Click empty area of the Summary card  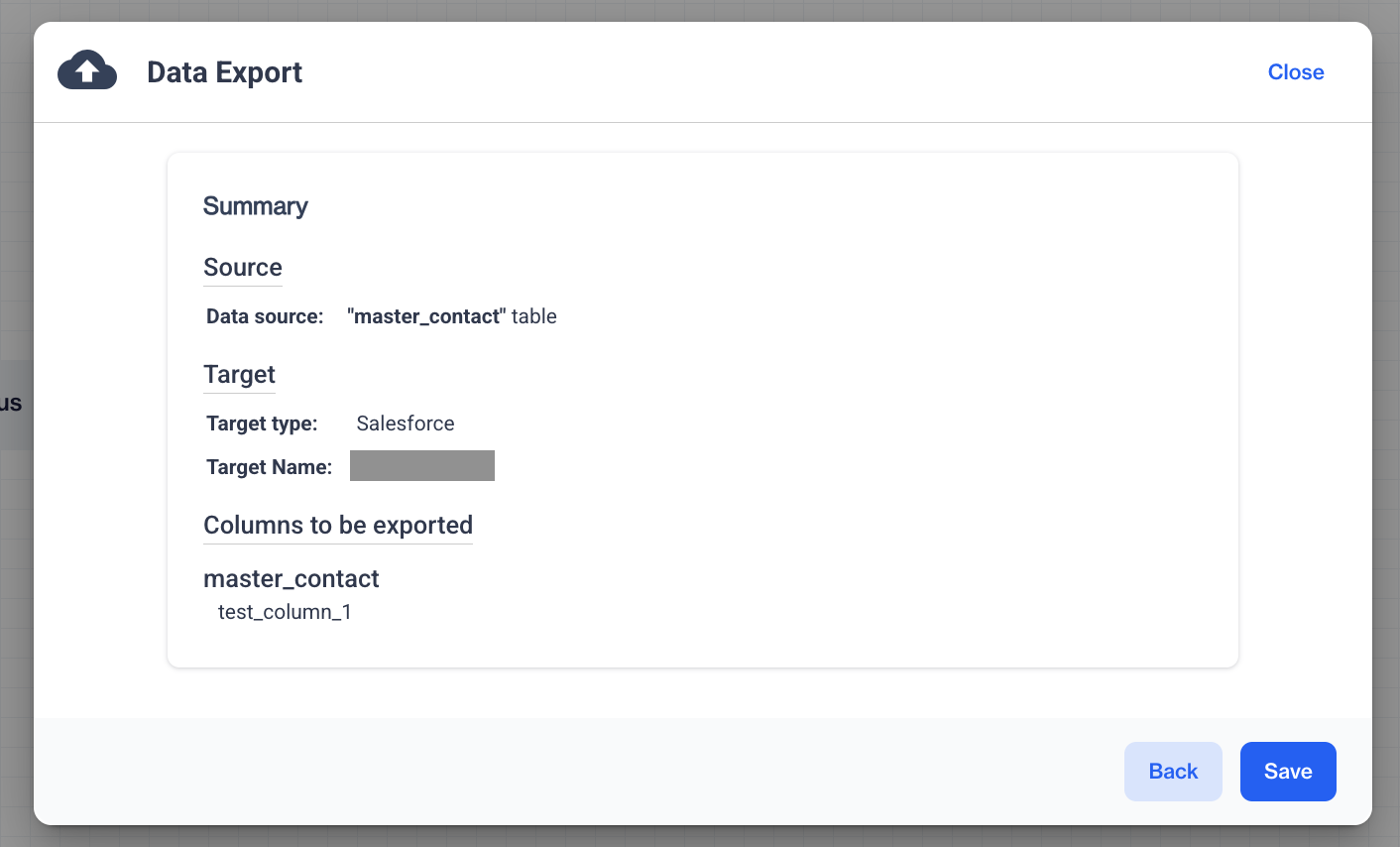pyautogui.click(x=843, y=446)
